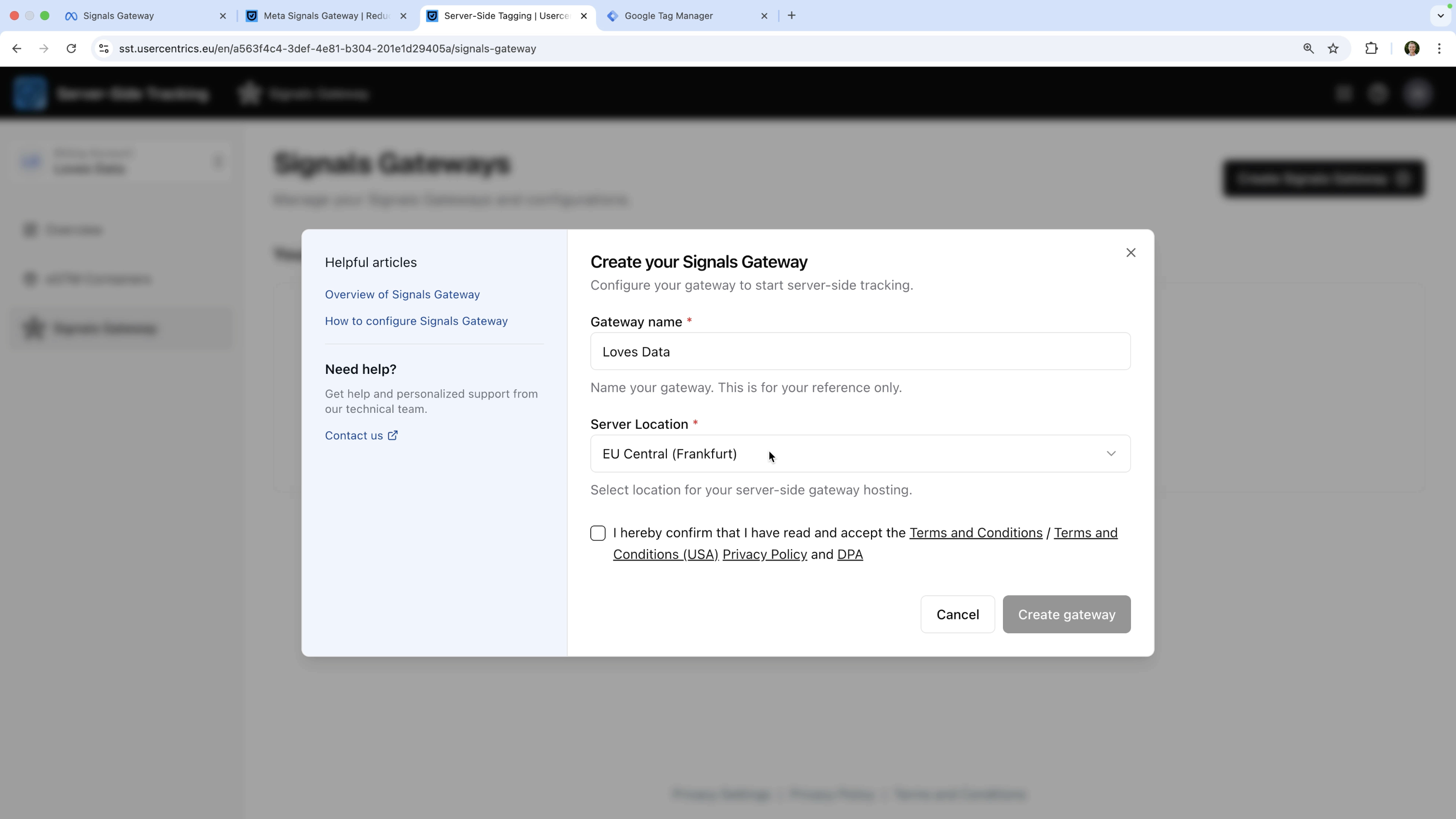The image size is (1456, 819).
Task: Close the Google Tag Manager tab
Action: pos(764,16)
